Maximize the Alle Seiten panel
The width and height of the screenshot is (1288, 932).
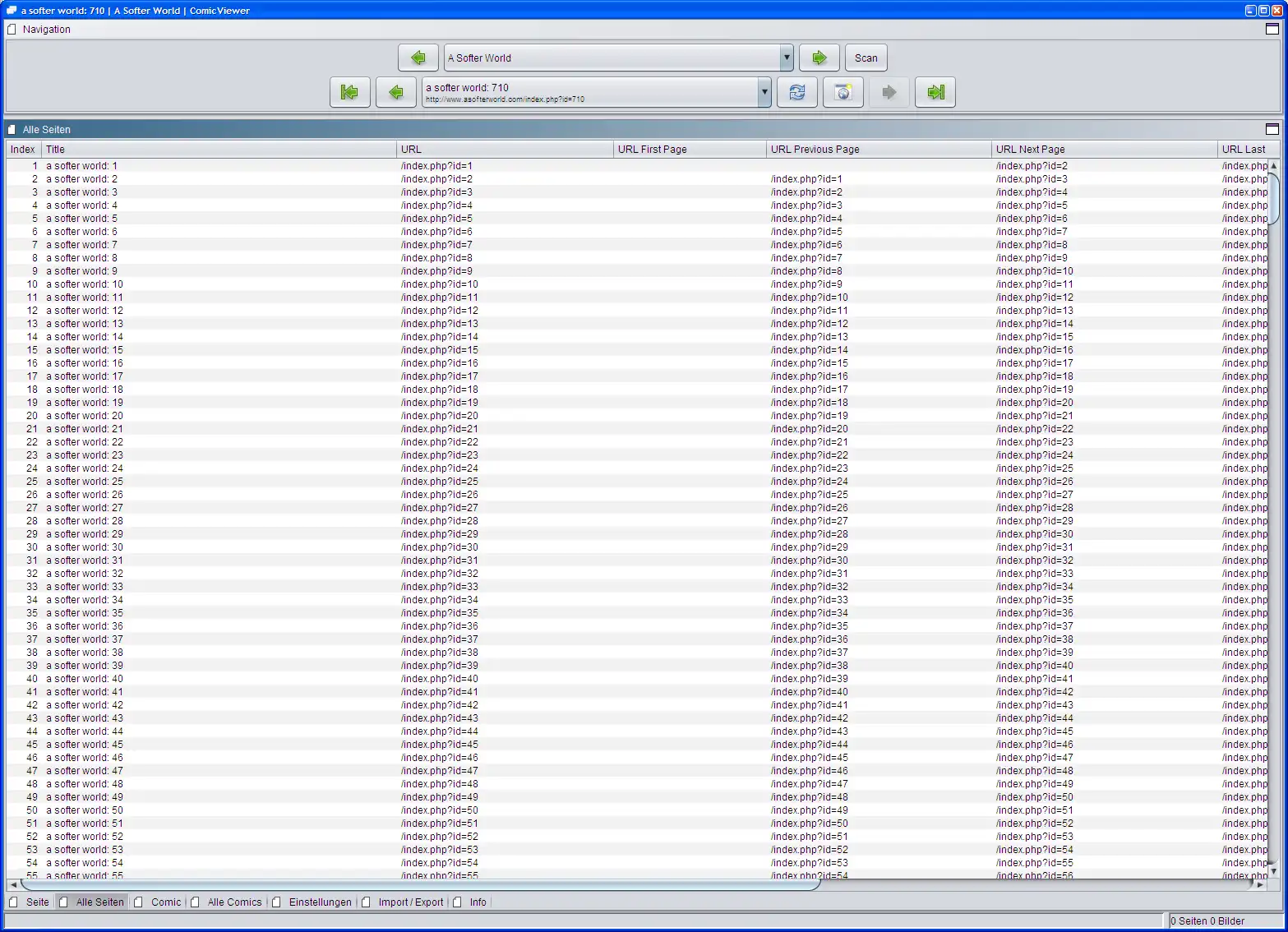(1272, 129)
